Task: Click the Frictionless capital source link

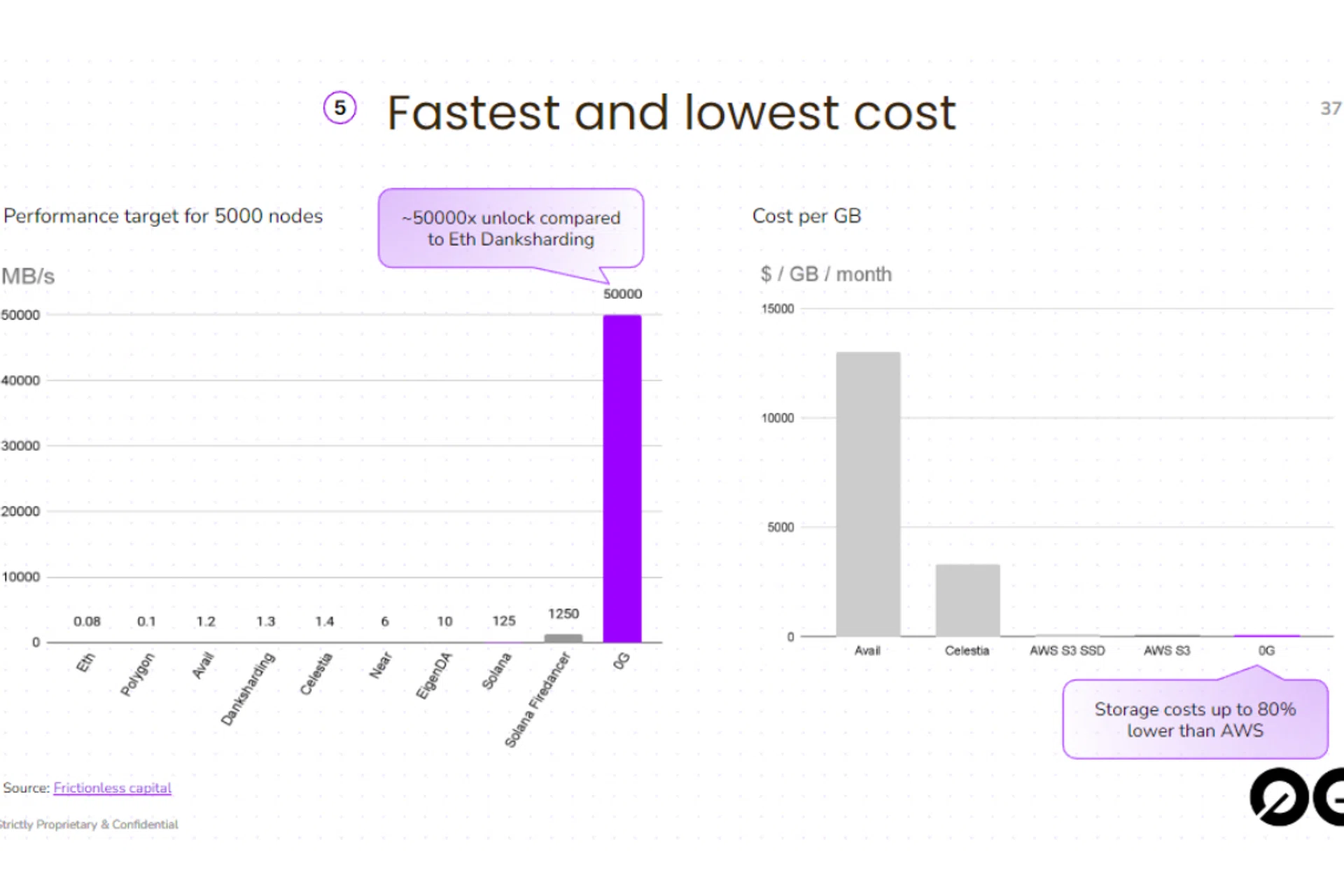Action: (112, 788)
